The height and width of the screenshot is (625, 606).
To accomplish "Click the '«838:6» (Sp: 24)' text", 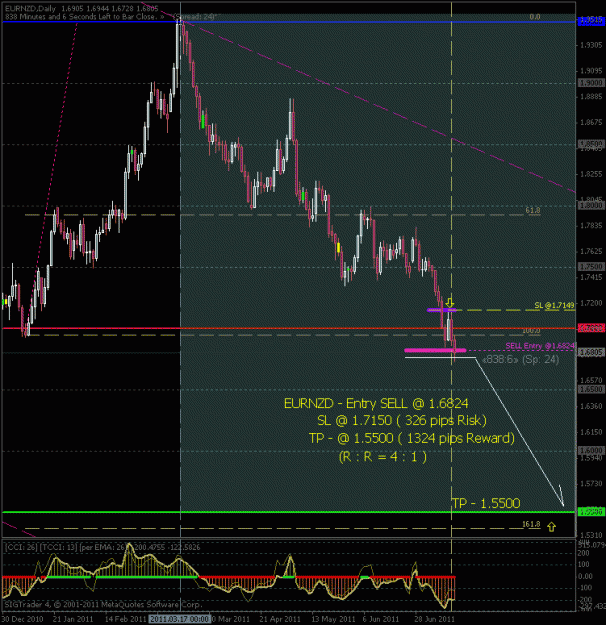I will [x=520, y=360].
